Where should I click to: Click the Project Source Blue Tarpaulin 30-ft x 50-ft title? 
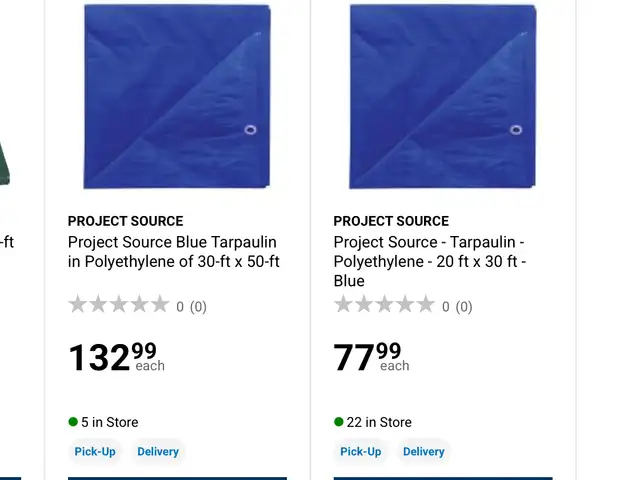(x=174, y=252)
